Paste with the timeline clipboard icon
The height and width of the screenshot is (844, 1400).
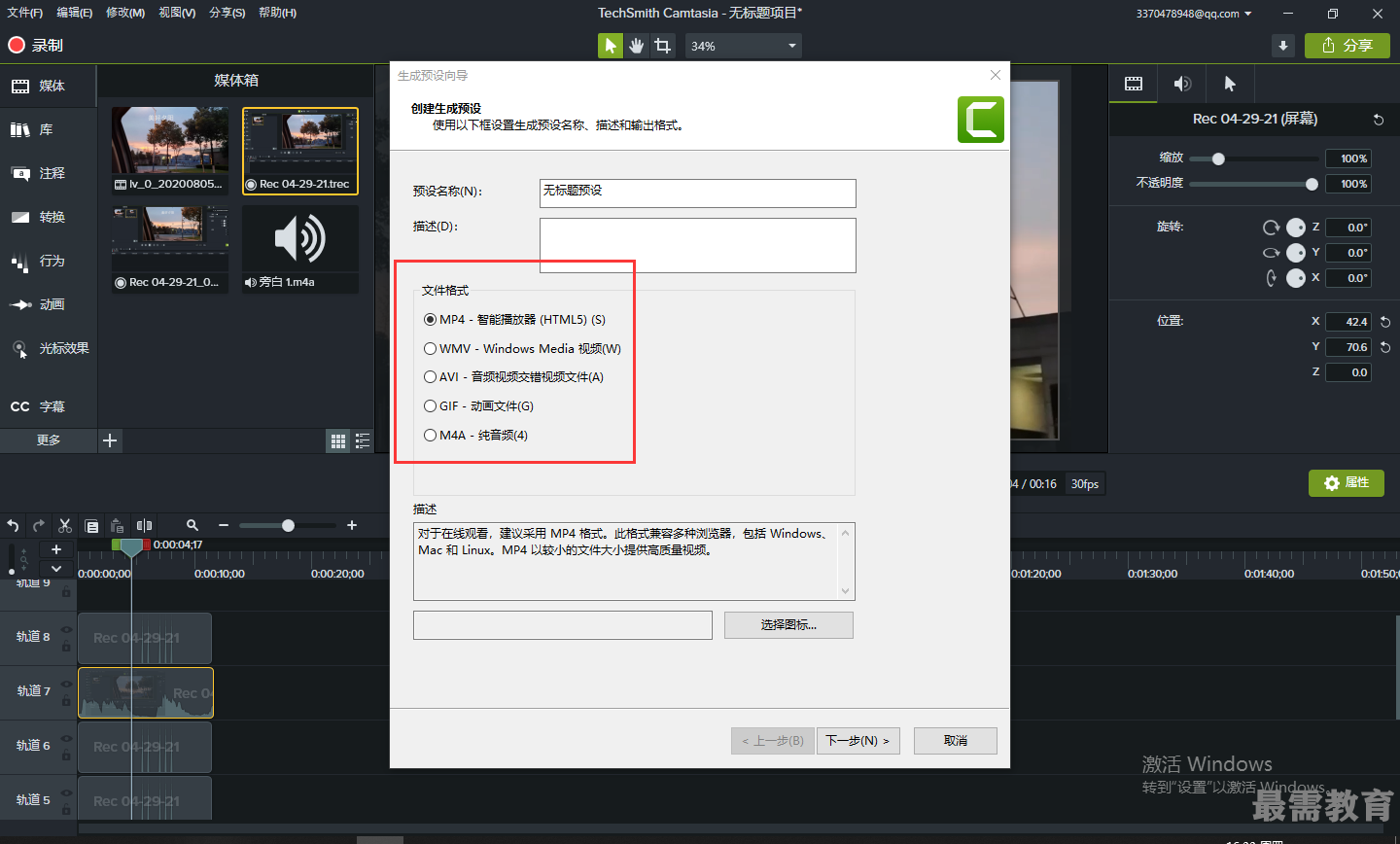[117, 526]
